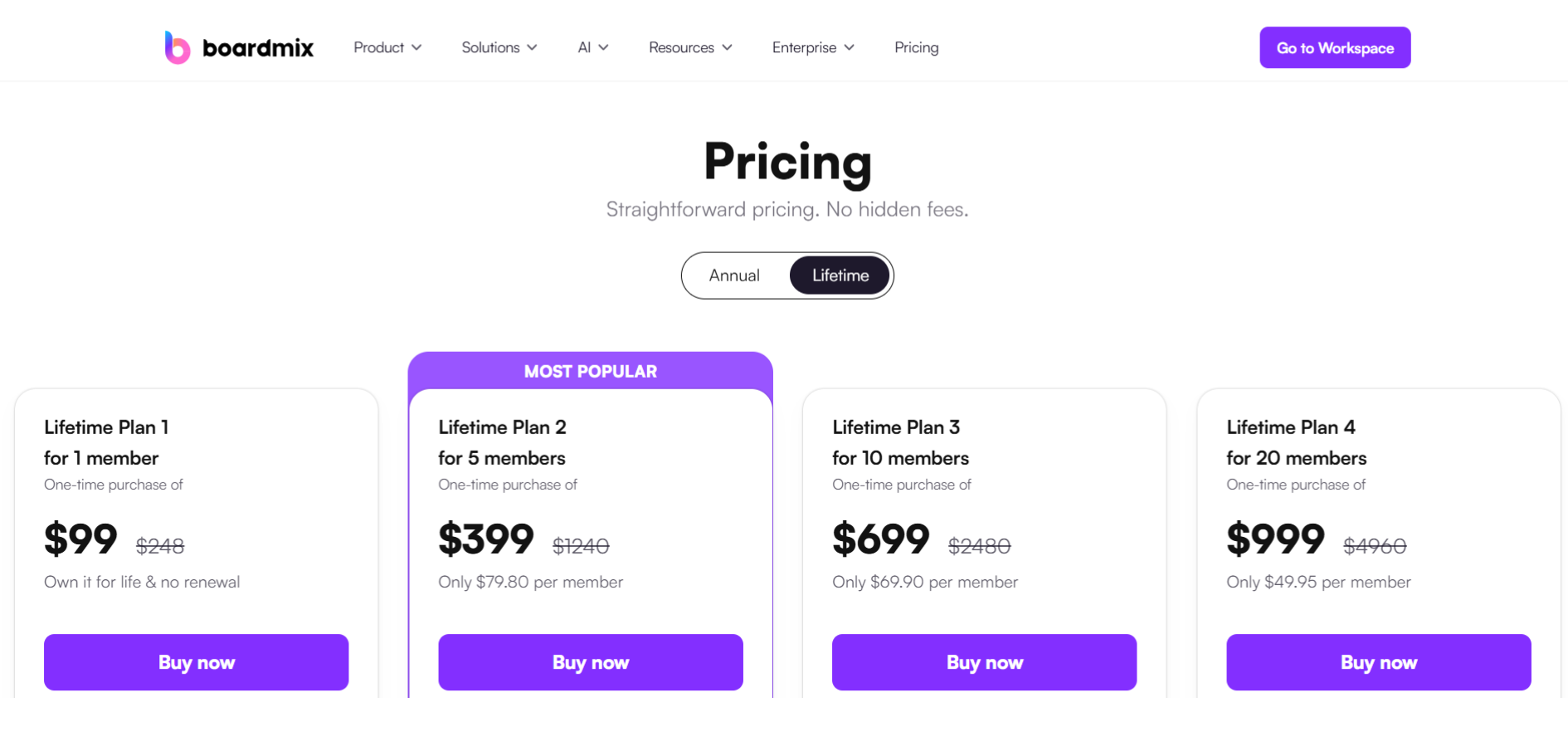Switch billing to Annual
Image resolution: width=1568 pixels, height=751 pixels.
point(734,276)
